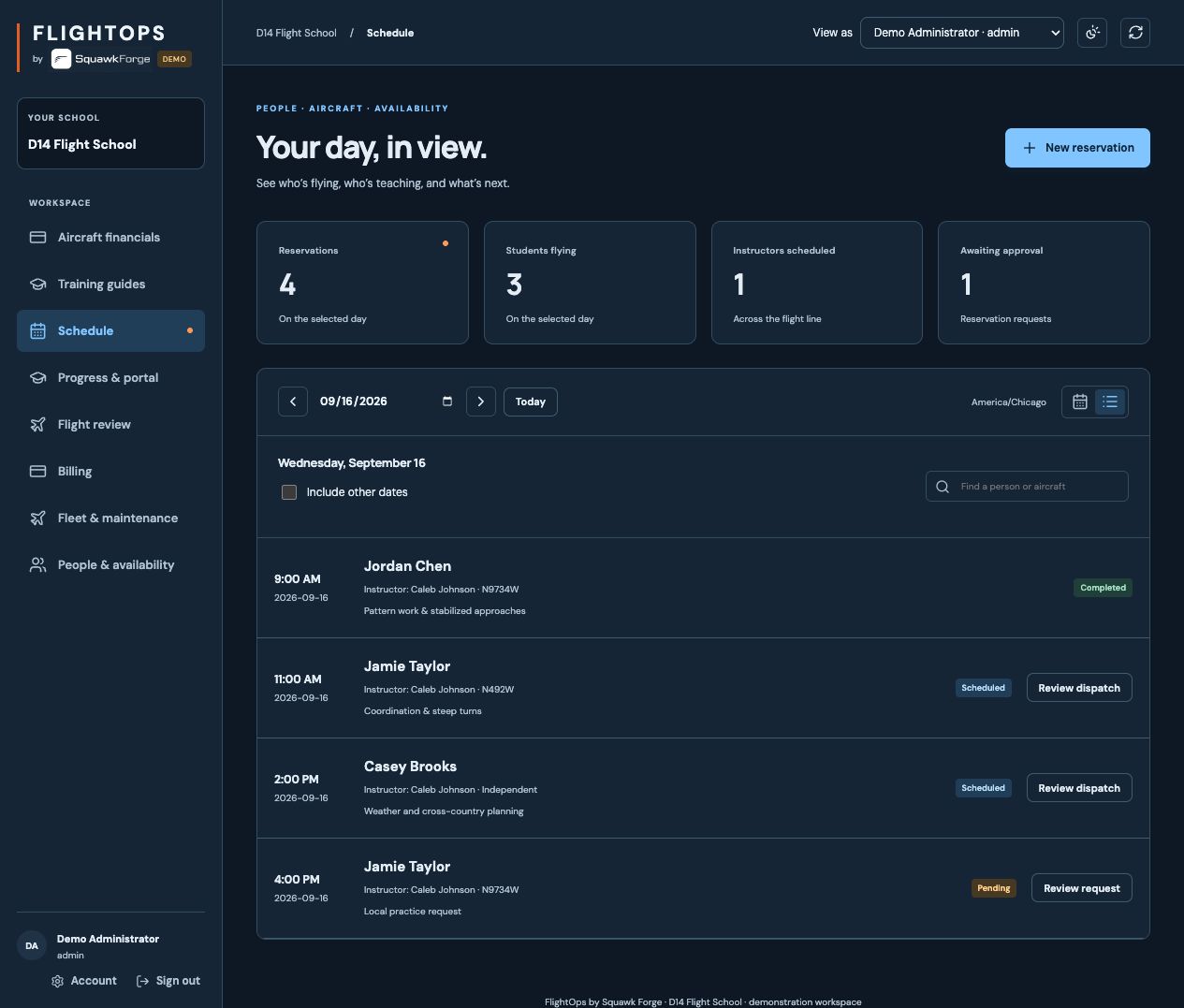Click the 2:00 PM time entry
This screenshot has width=1184, height=1008.
coord(297,780)
